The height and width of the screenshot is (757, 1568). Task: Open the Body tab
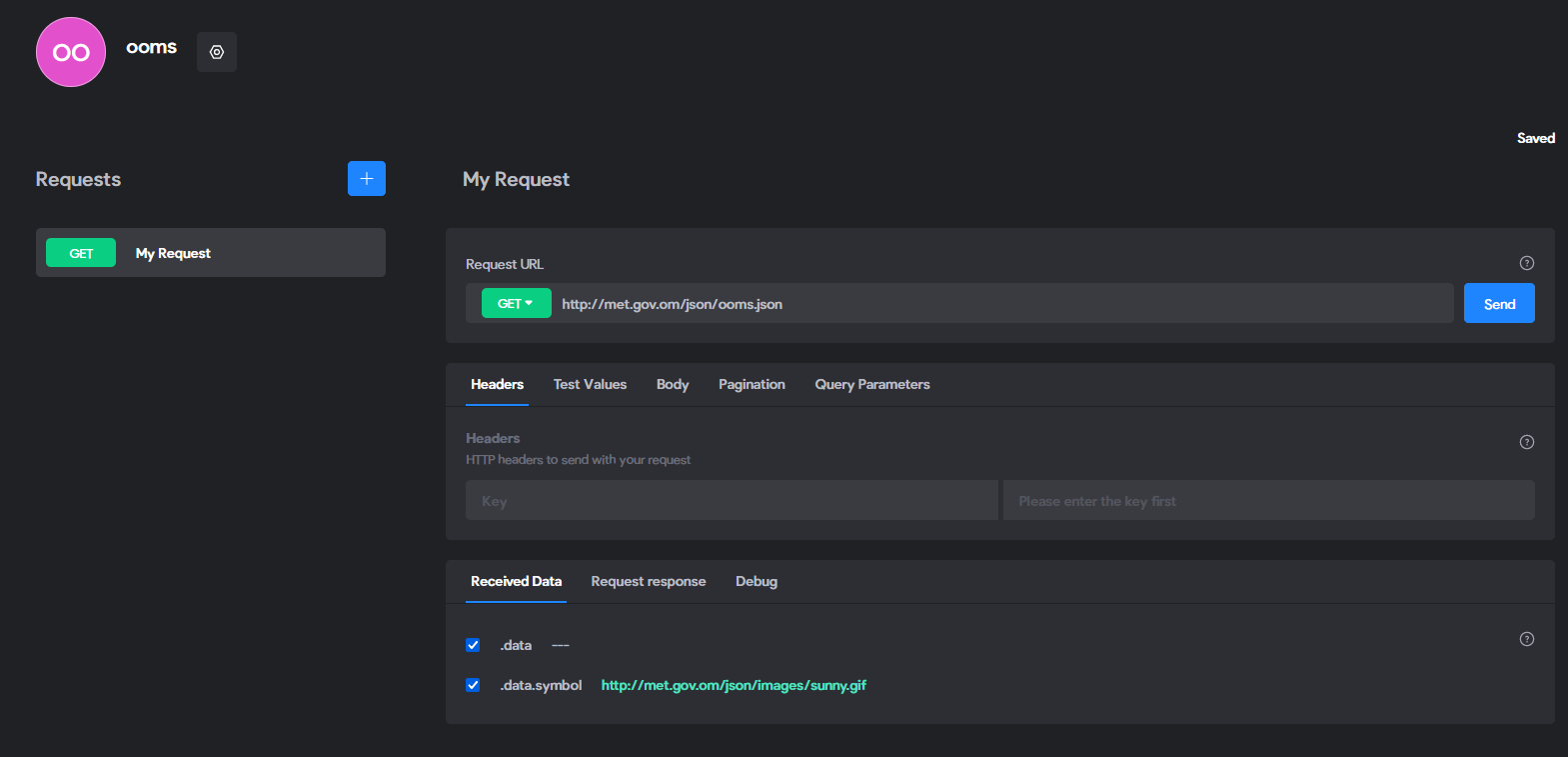point(673,385)
